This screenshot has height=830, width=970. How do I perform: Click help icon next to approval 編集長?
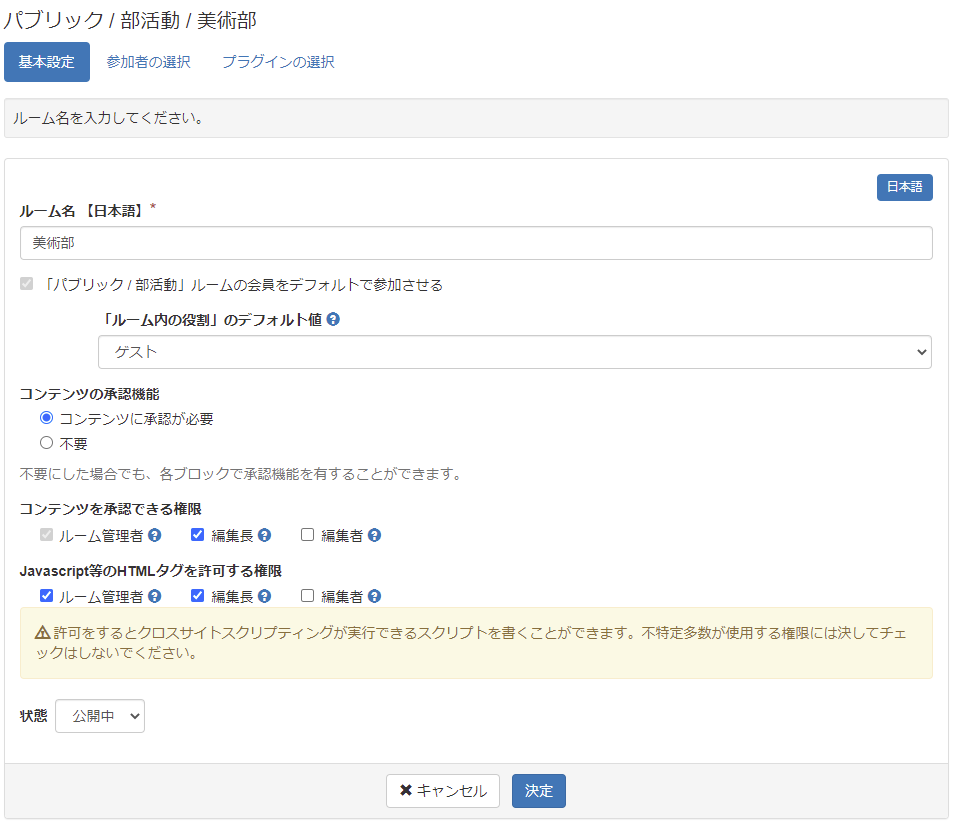click(x=264, y=535)
